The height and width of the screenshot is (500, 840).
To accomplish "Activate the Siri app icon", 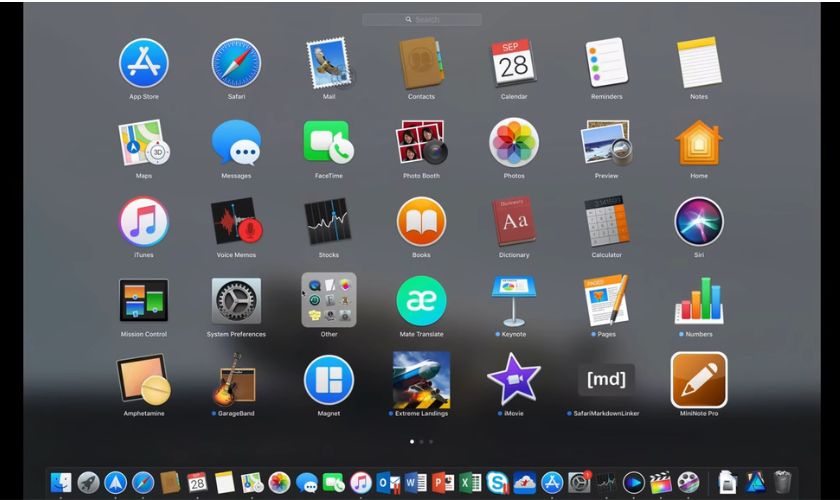I will (x=699, y=222).
